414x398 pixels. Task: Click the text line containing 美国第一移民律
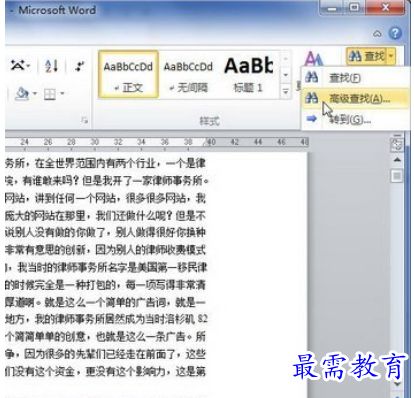(x=106, y=267)
